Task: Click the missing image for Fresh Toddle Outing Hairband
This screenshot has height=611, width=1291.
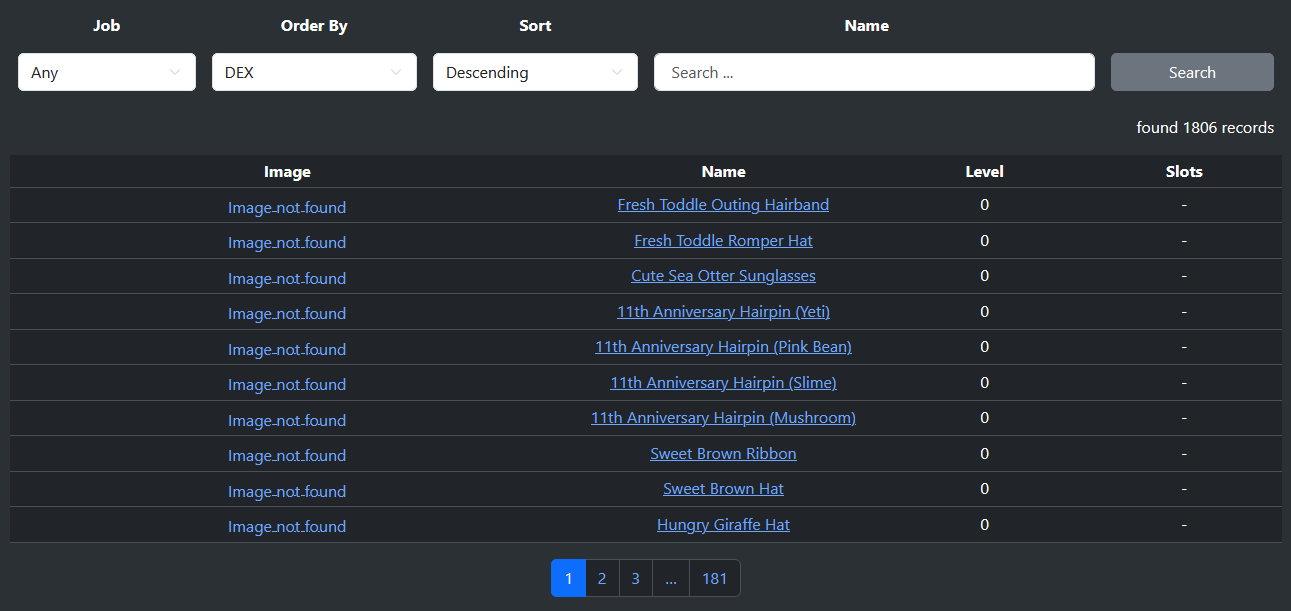Action: 287,208
